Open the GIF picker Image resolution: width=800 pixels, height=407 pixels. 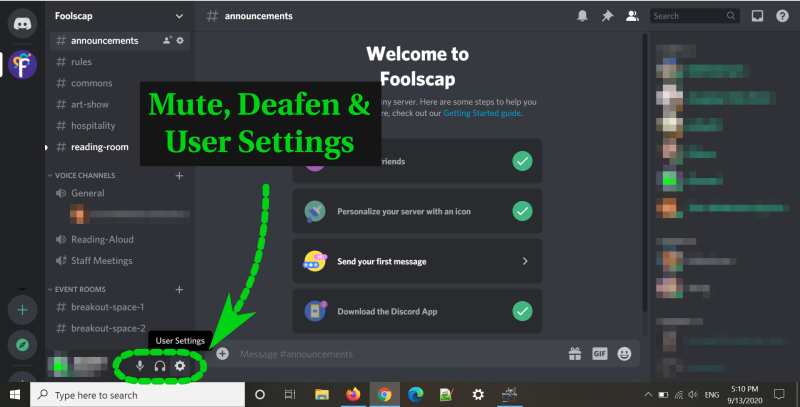[x=599, y=353]
